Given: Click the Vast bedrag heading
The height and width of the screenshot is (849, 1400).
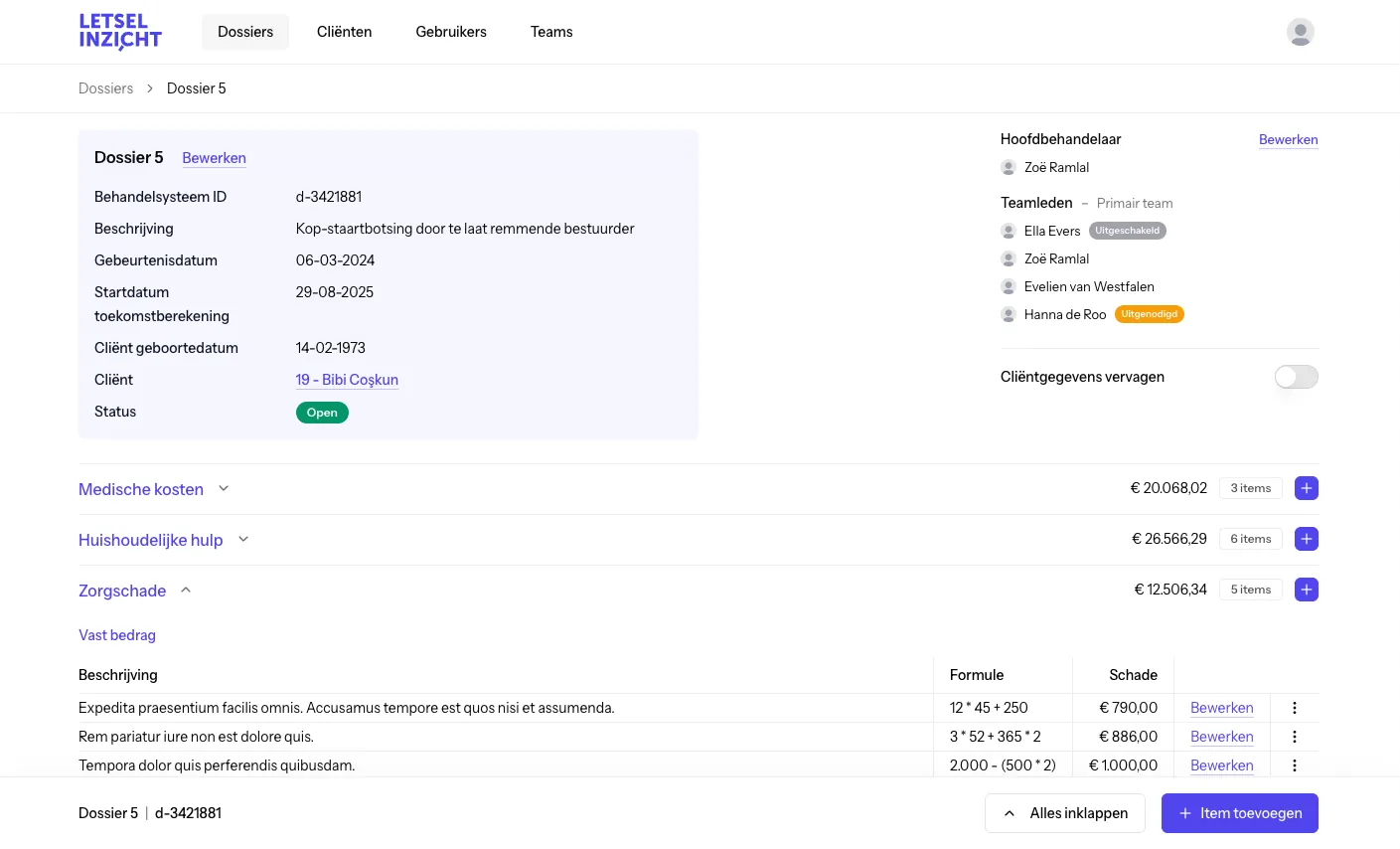Looking at the screenshot, I should point(117,635).
